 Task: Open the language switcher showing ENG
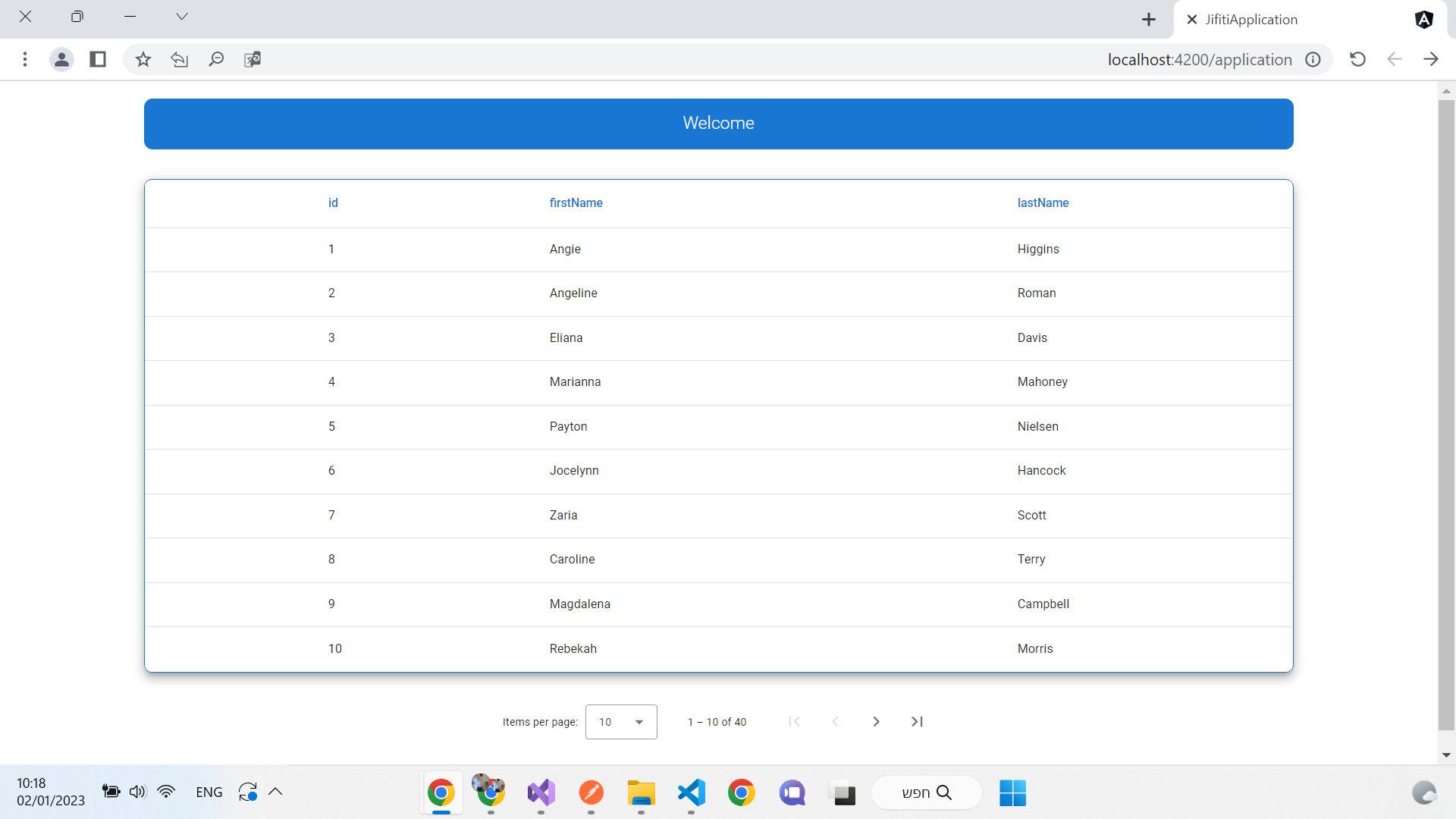[209, 792]
